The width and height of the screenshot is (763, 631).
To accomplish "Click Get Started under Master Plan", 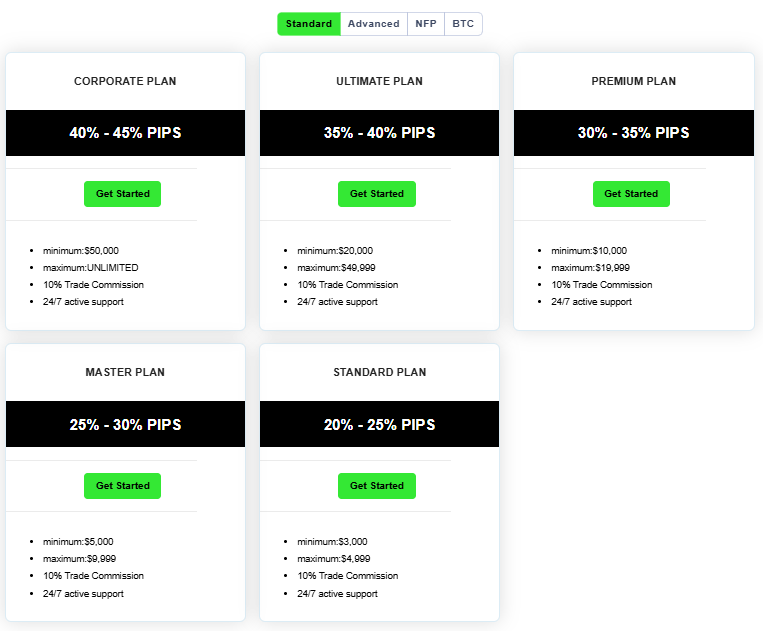I will (x=123, y=486).
